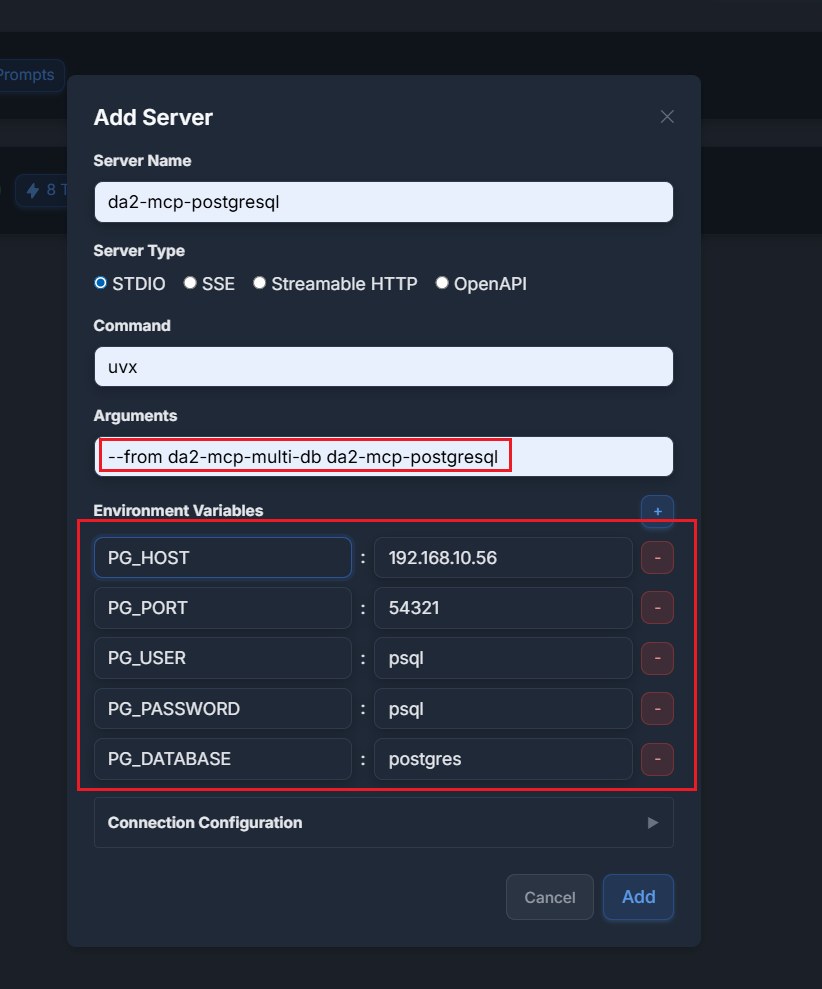Cancel adding the server
822x989 pixels.
549,897
